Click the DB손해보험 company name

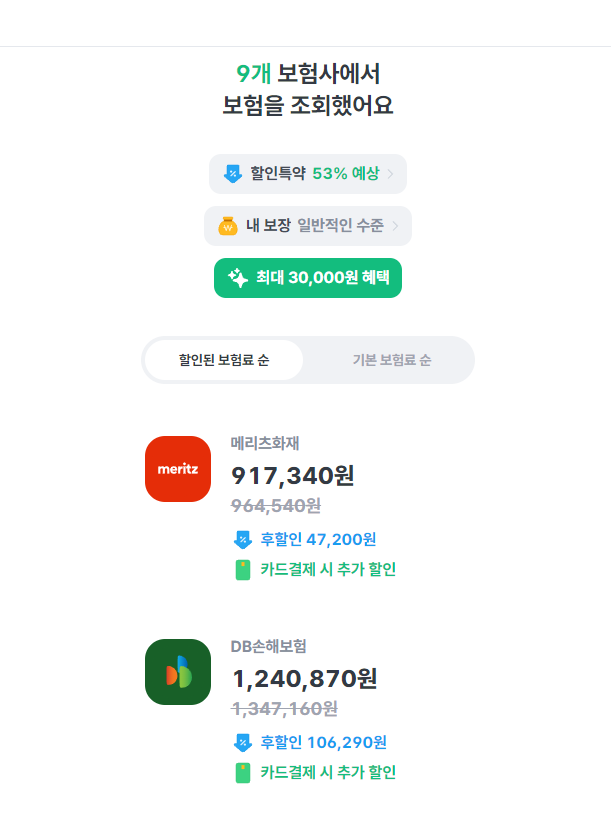pyautogui.click(x=269, y=646)
